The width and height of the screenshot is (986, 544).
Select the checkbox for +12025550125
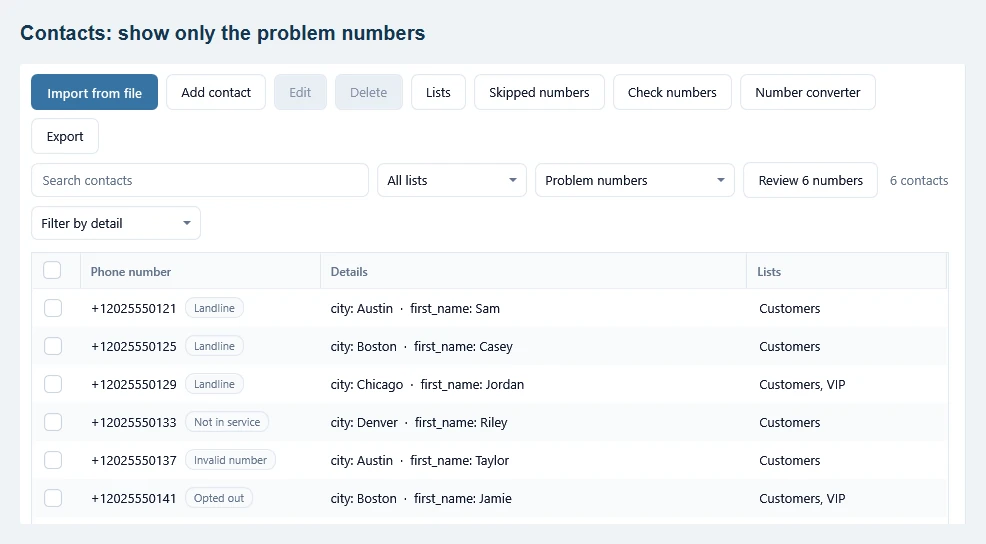(53, 346)
